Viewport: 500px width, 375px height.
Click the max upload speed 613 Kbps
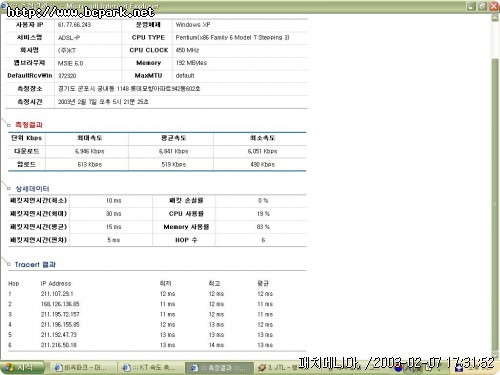point(90,164)
